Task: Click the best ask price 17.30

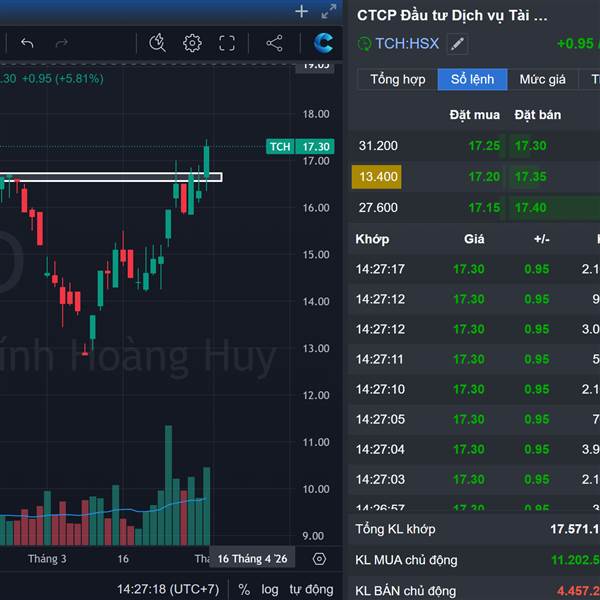Action: point(530,146)
